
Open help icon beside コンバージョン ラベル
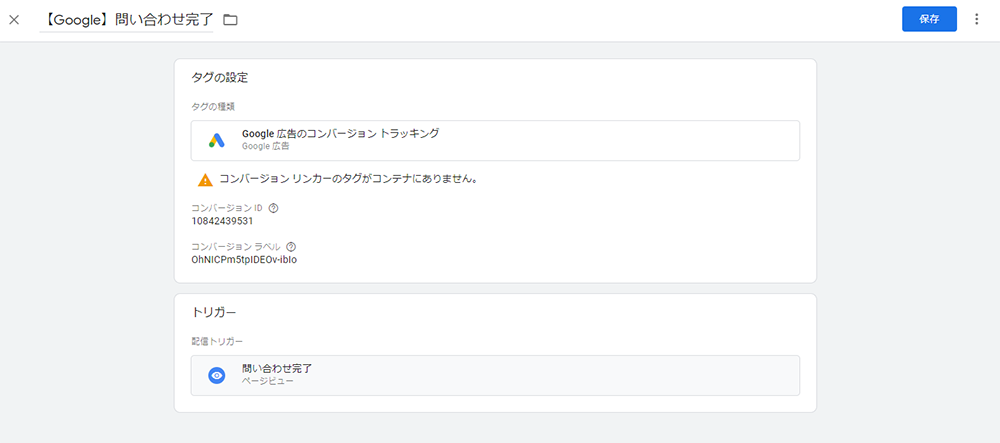(x=291, y=247)
